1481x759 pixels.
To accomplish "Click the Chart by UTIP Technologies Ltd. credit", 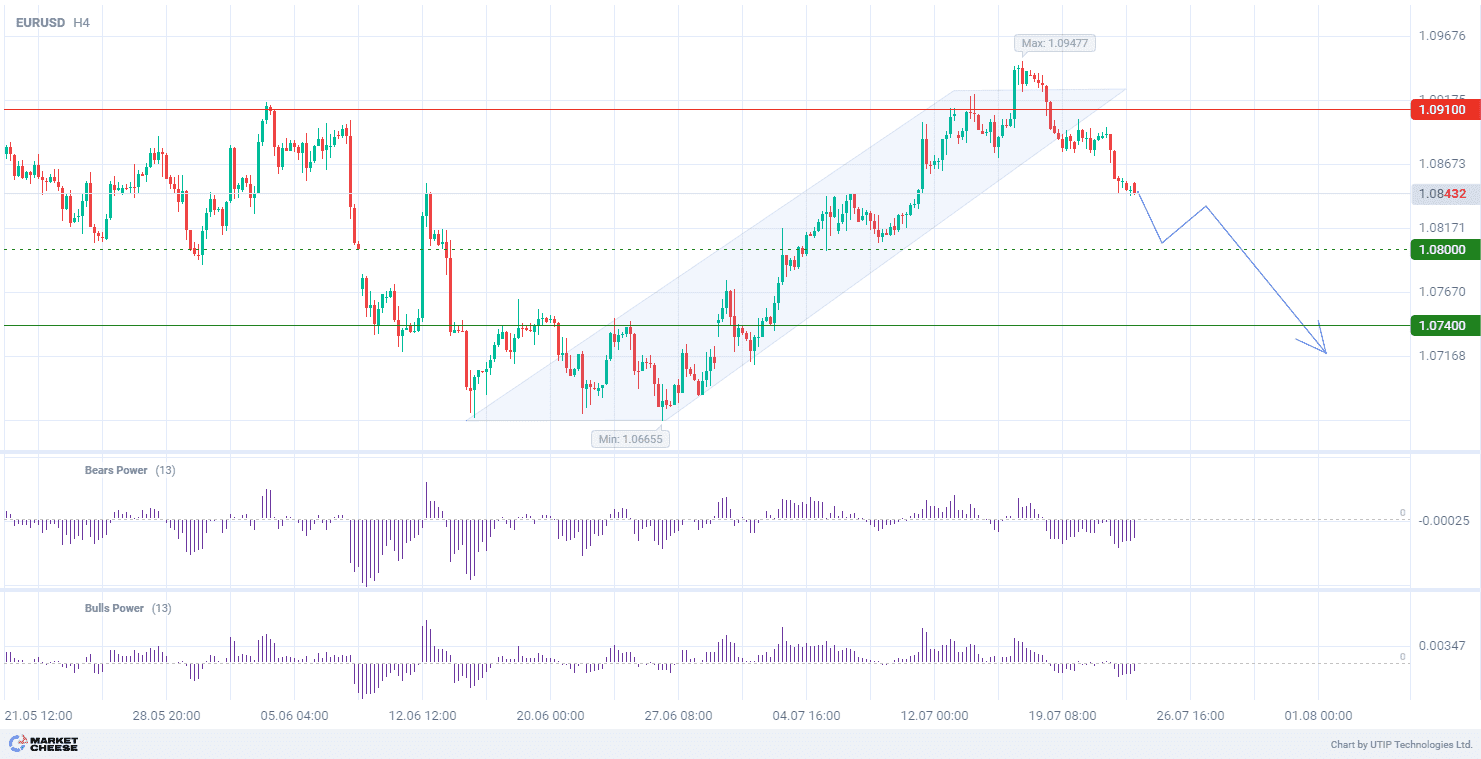I will click(1401, 745).
